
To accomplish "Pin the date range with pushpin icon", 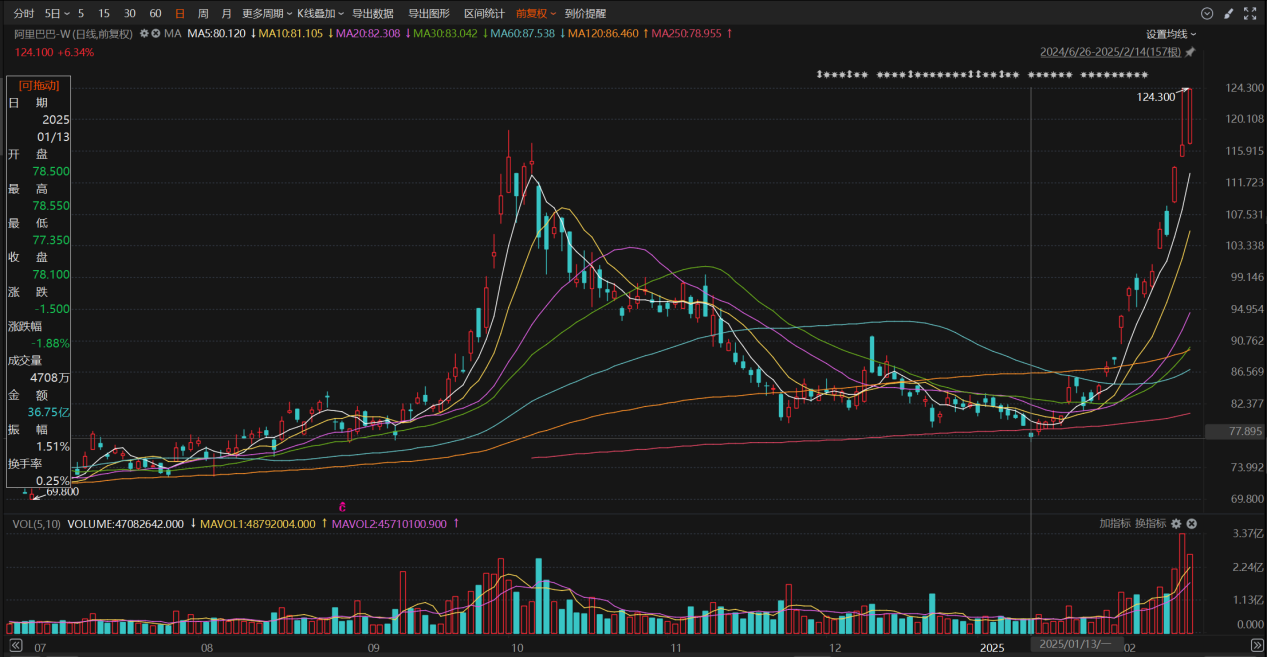I will 1190,52.
